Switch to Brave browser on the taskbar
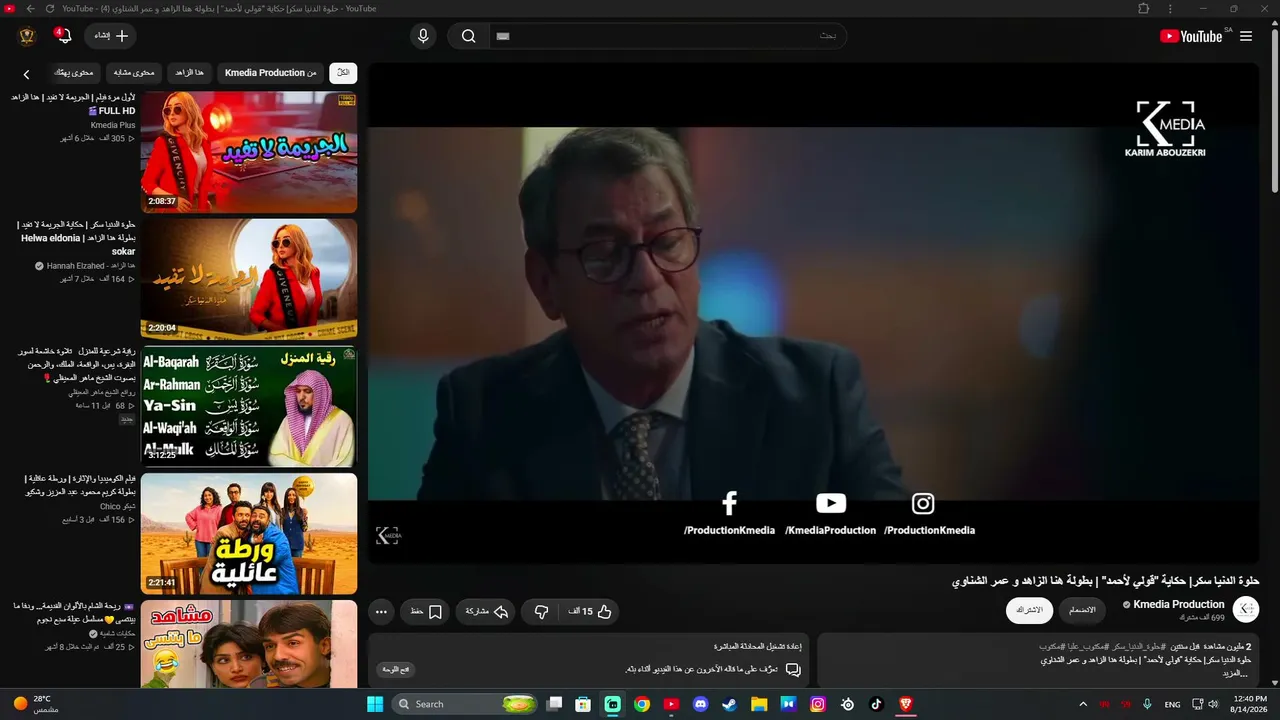 906,704
